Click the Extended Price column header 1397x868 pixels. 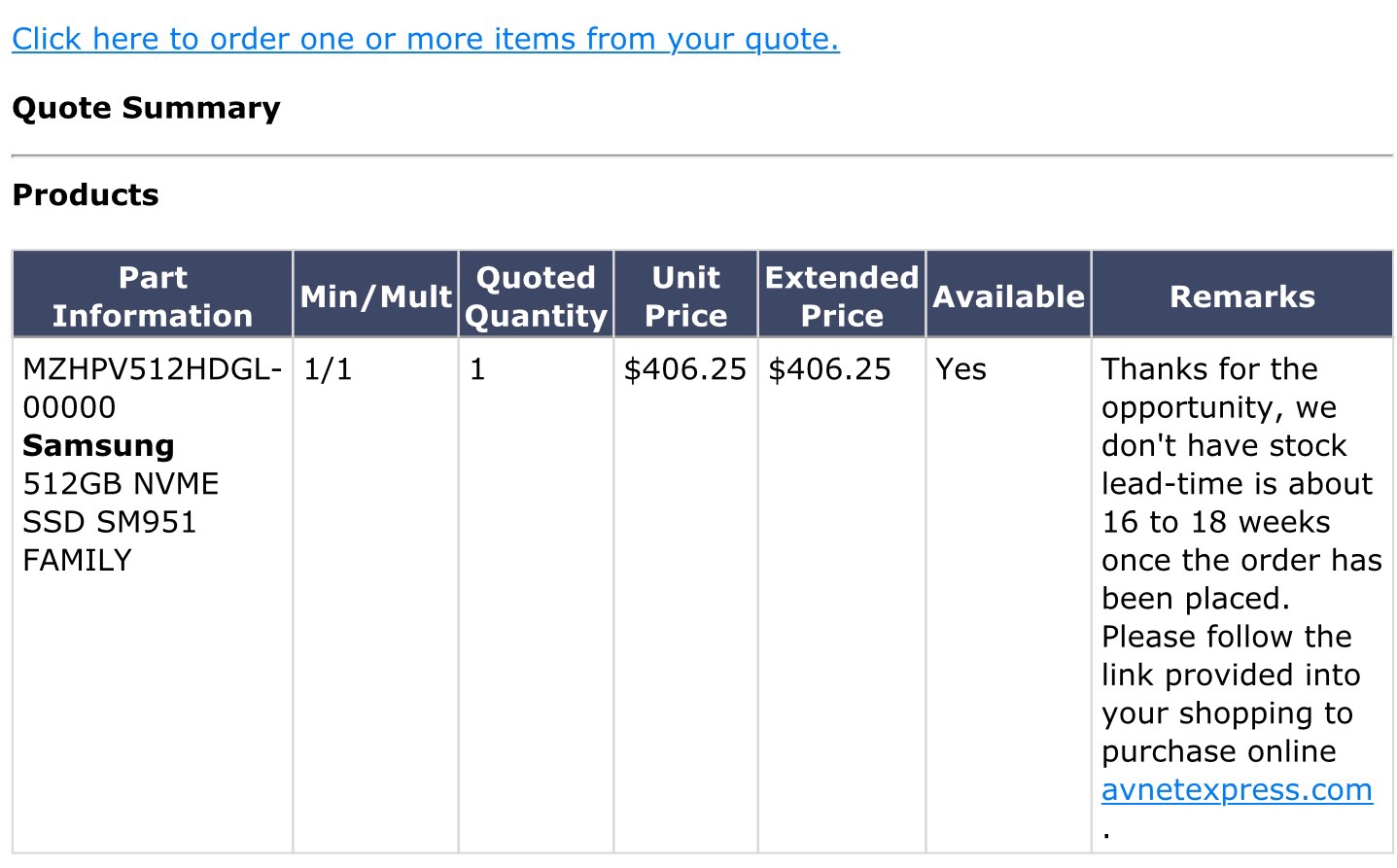842,295
